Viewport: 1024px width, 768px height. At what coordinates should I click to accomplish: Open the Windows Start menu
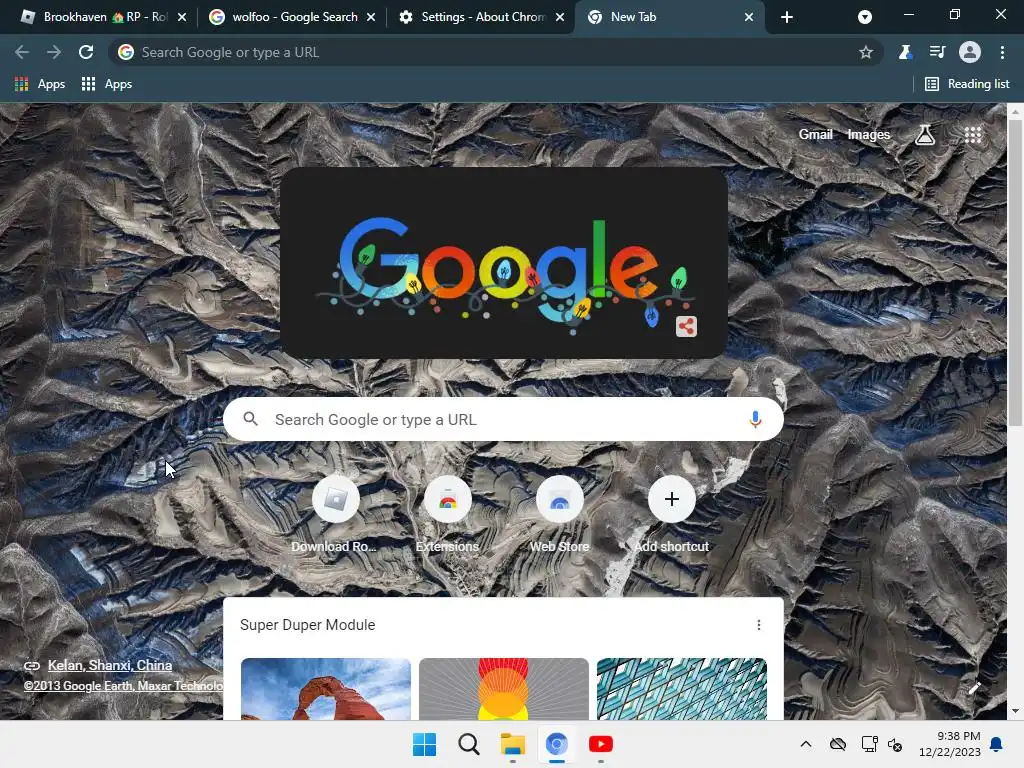tap(424, 744)
